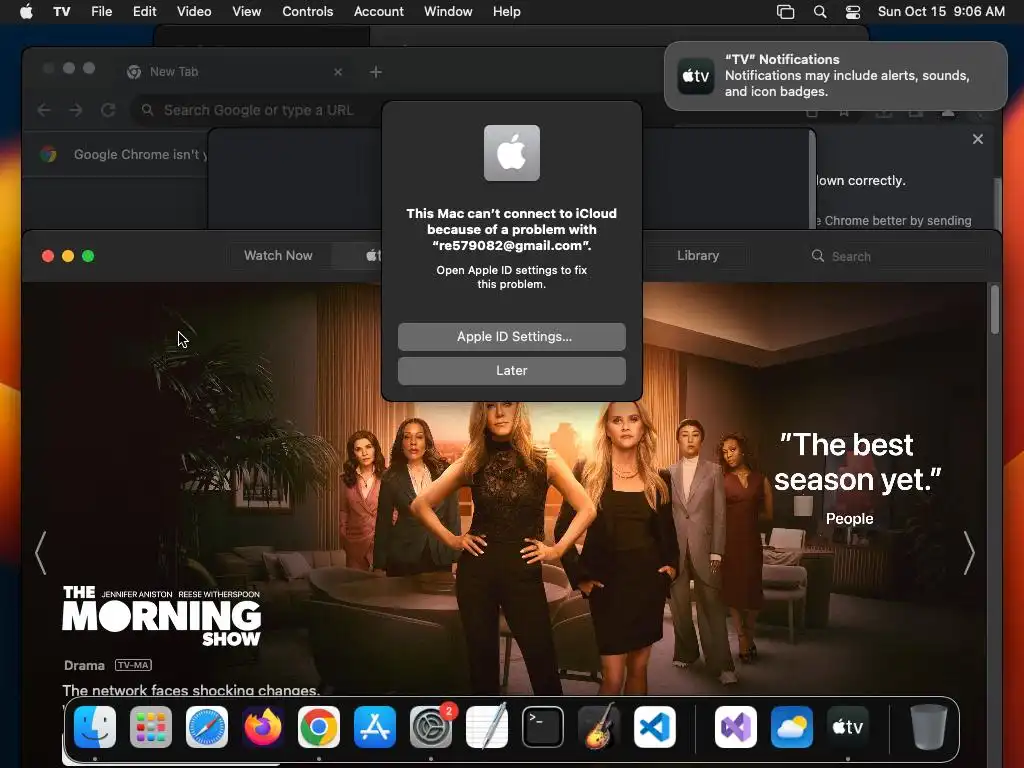Image resolution: width=1024 pixels, height=768 pixels.
Task: Open Launchpad from the Dock
Action: (151, 727)
